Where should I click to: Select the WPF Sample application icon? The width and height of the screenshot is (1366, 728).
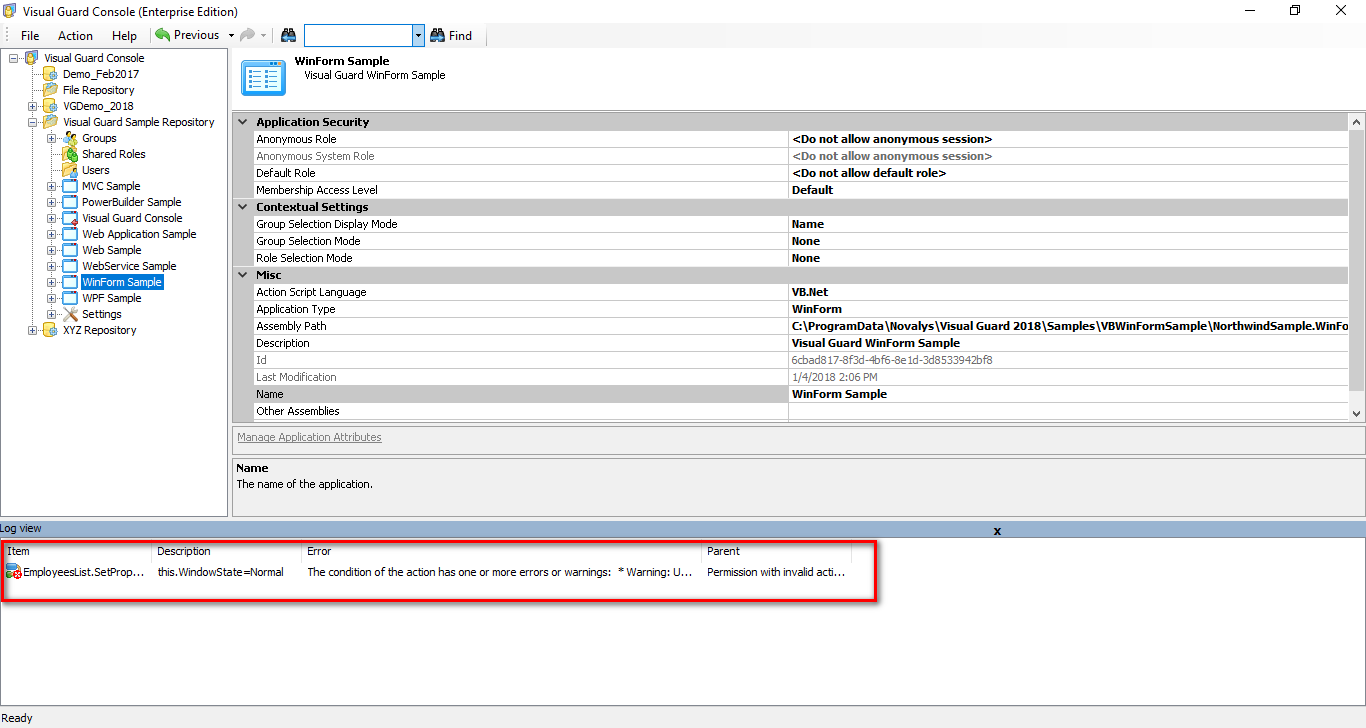(x=70, y=298)
